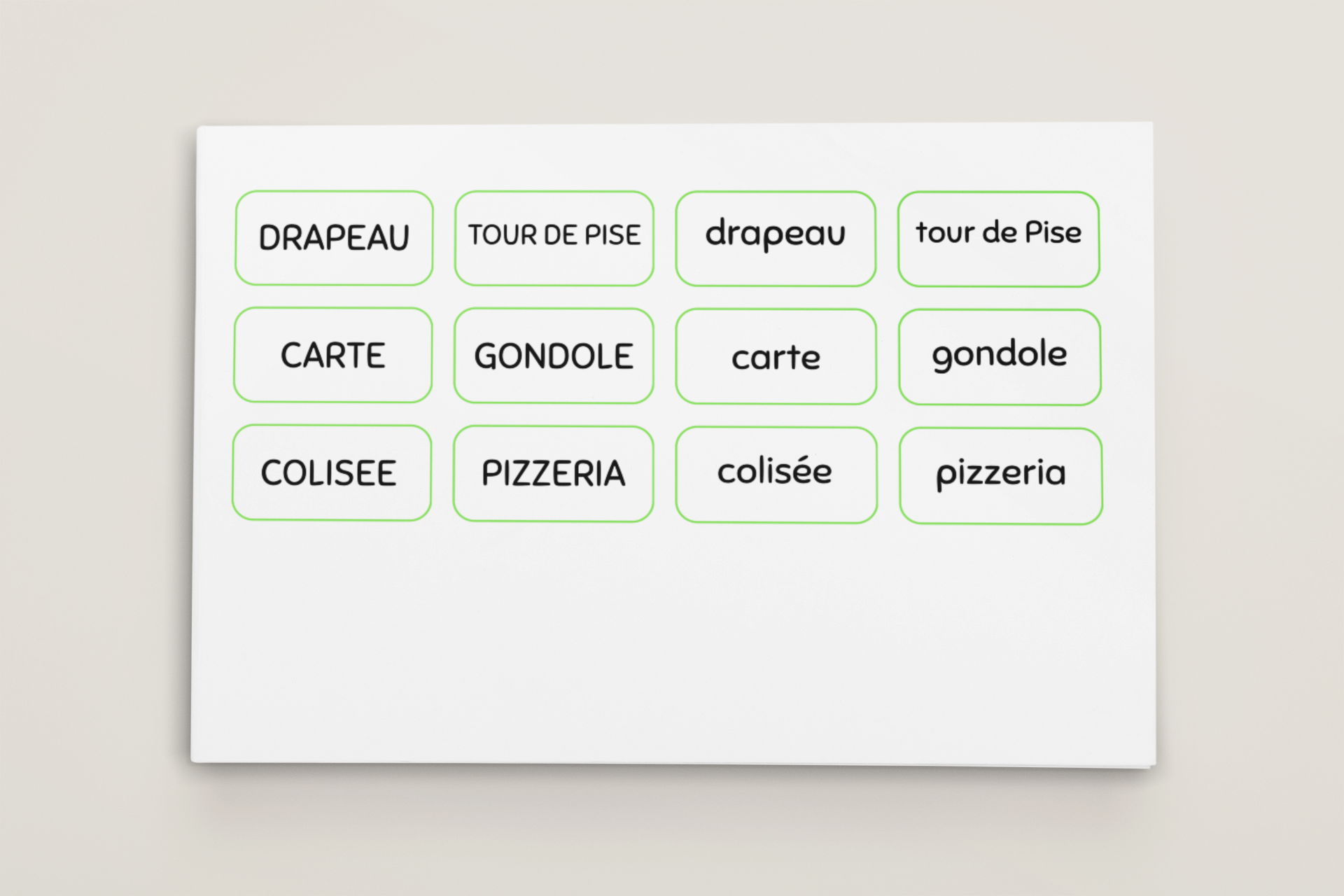Select the lowercase tour de Pise card
1344x896 pixels.
pos(998,239)
